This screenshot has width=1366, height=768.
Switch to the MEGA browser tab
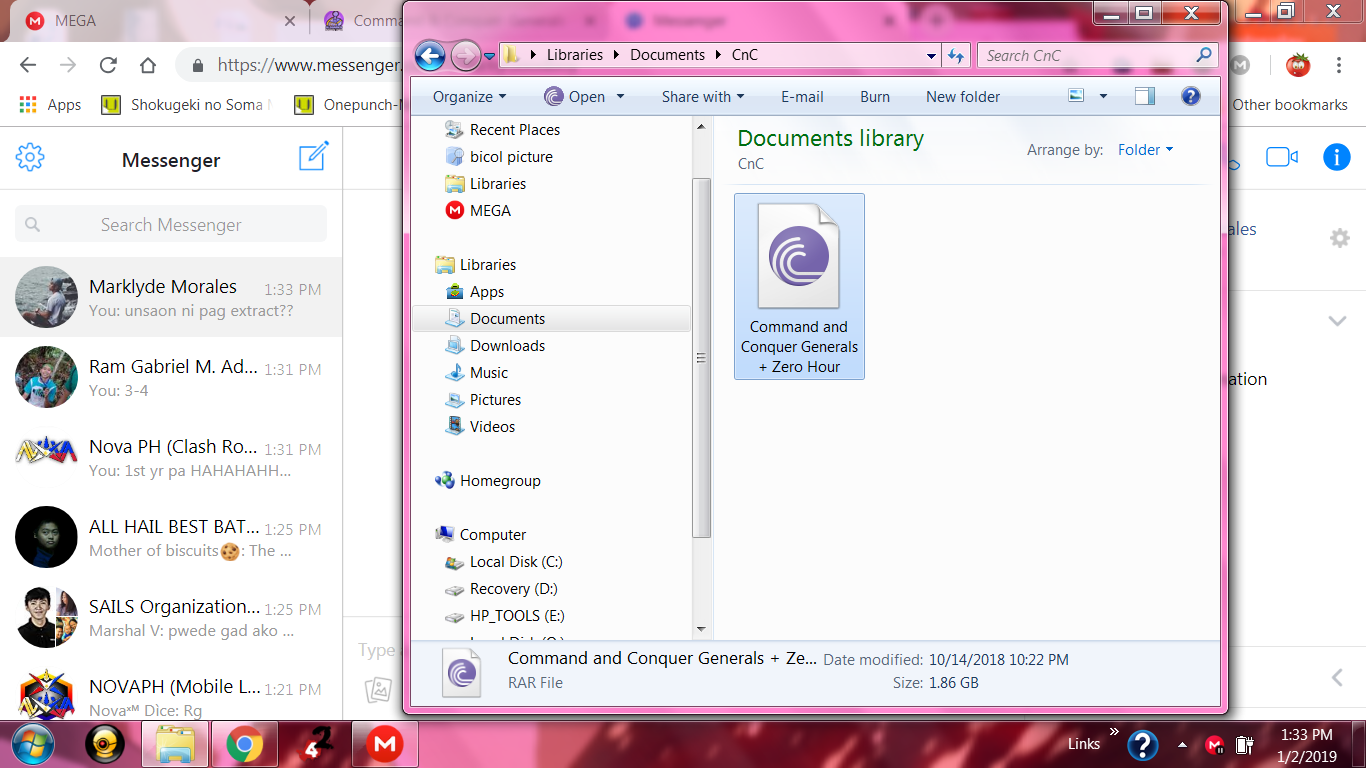pos(158,21)
